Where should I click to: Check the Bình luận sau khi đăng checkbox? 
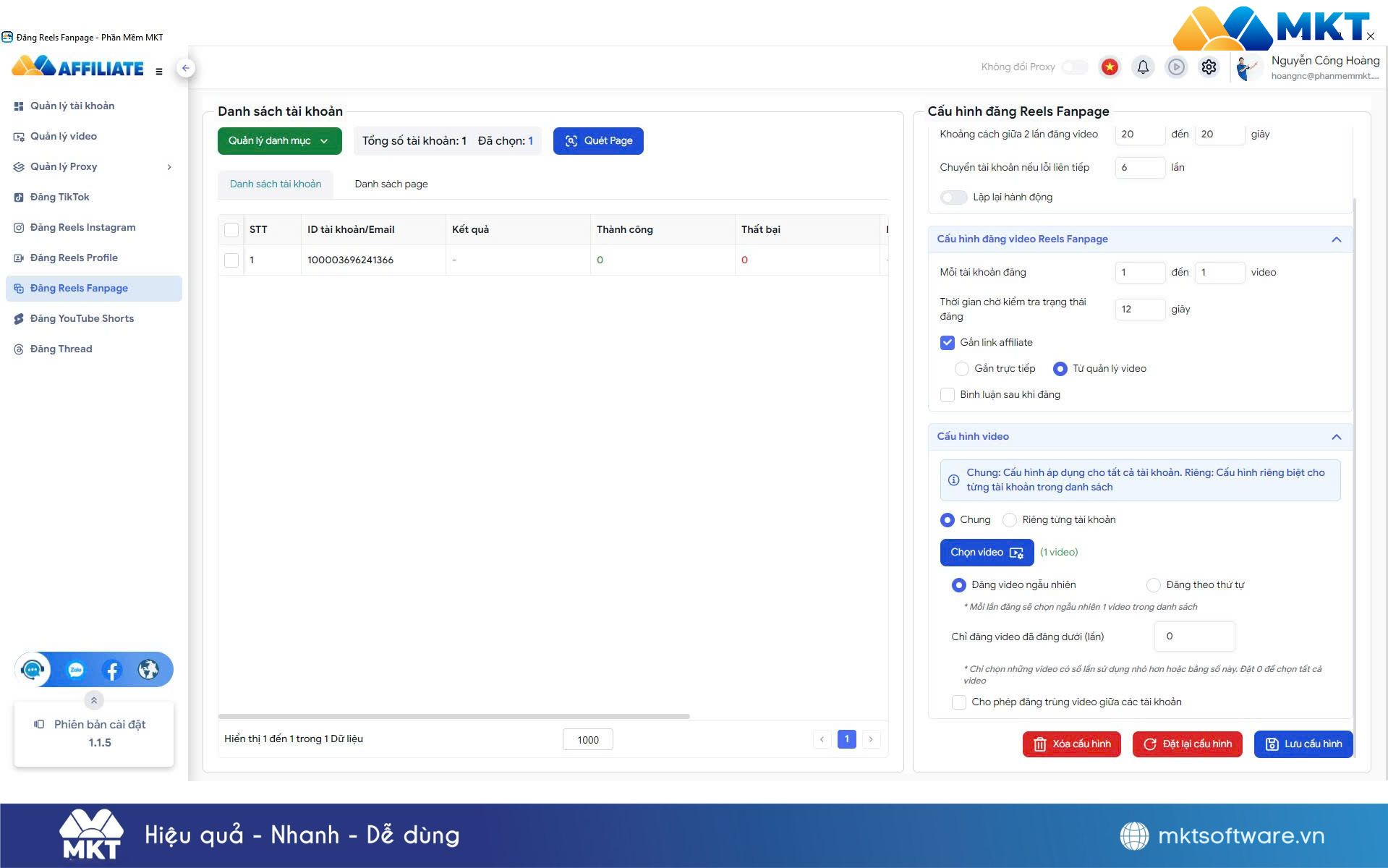pos(948,395)
